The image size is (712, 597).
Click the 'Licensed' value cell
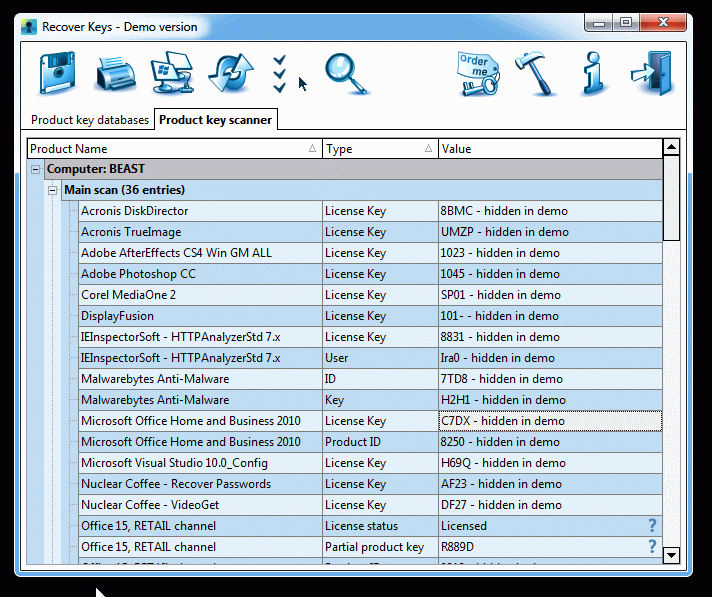[x=550, y=526]
